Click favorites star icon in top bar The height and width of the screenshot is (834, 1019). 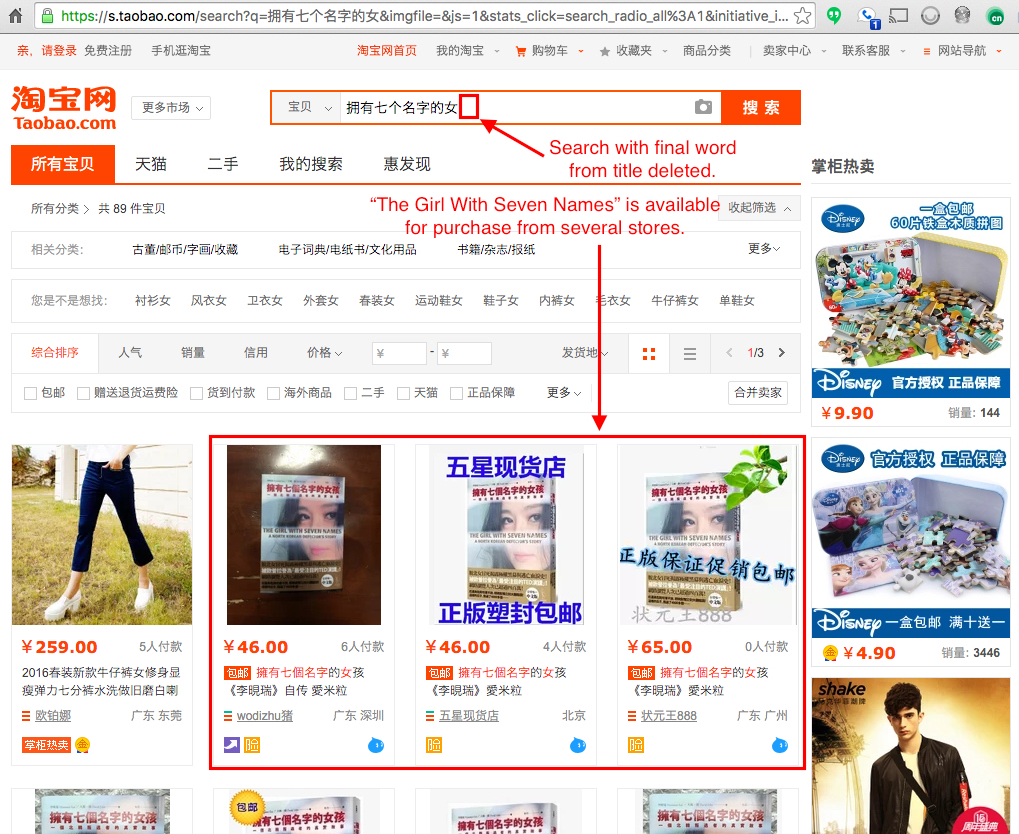pos(604,51)
